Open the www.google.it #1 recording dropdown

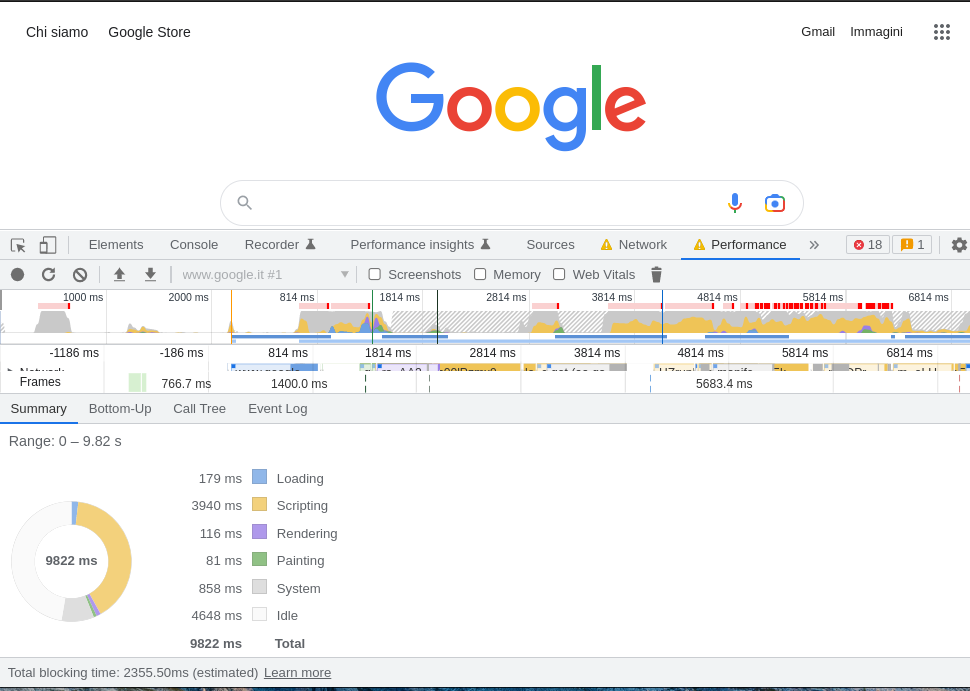pyautogui.click(x=265, y=275)
